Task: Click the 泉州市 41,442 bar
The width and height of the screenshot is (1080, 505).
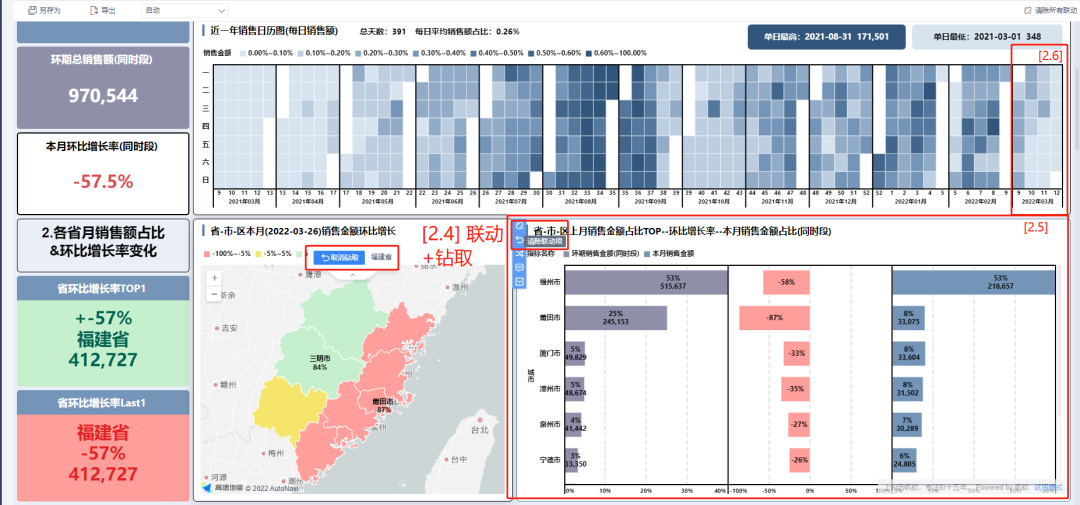Action: [573, 423]
